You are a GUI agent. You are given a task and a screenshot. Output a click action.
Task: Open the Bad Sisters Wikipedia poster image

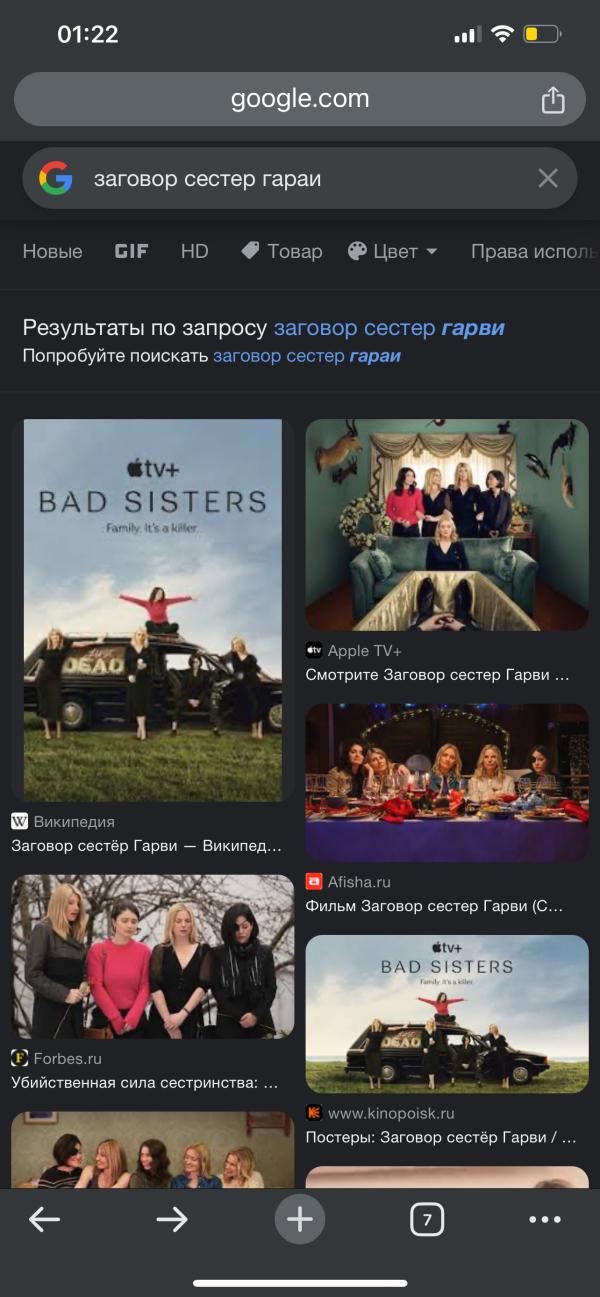pyautogui.click(x=152, y=610)
